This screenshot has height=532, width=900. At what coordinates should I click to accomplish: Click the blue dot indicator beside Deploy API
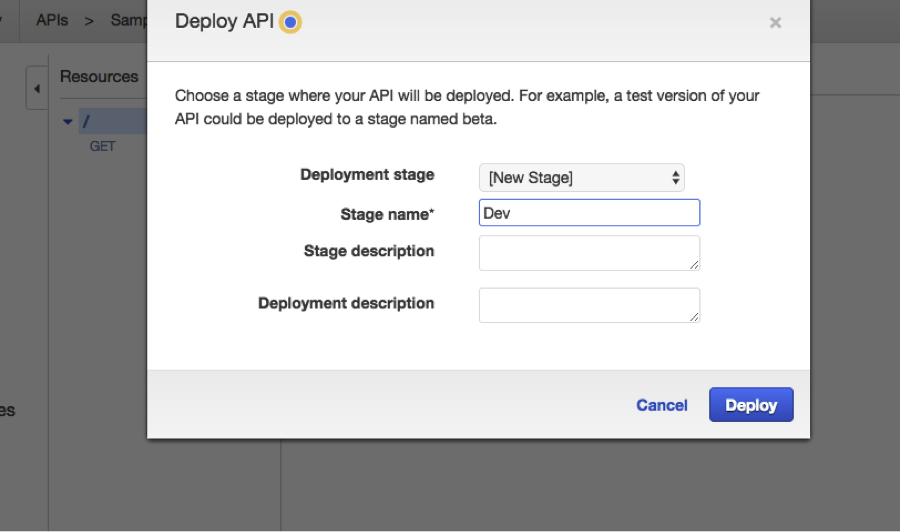pos(290,22)
